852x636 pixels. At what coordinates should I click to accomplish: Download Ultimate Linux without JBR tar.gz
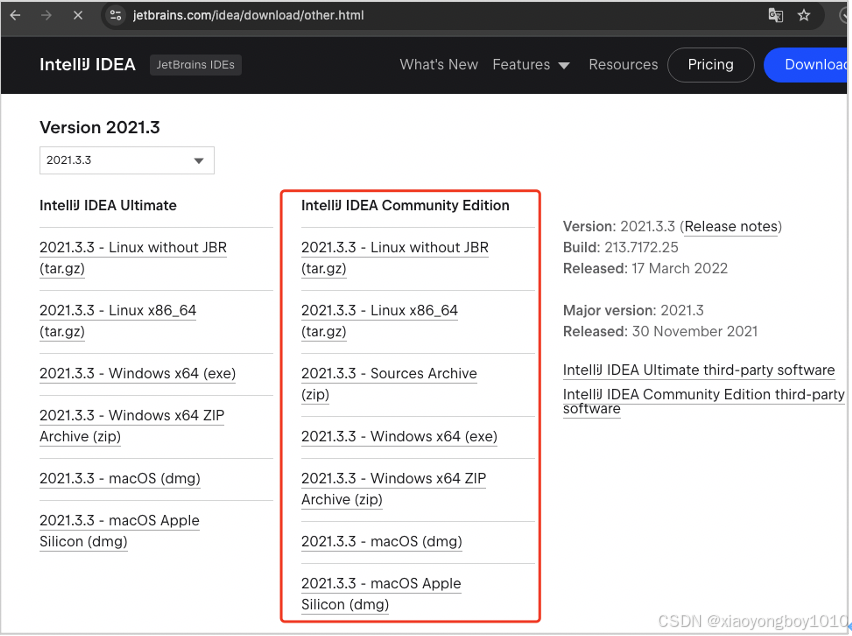tap(133, 258)
